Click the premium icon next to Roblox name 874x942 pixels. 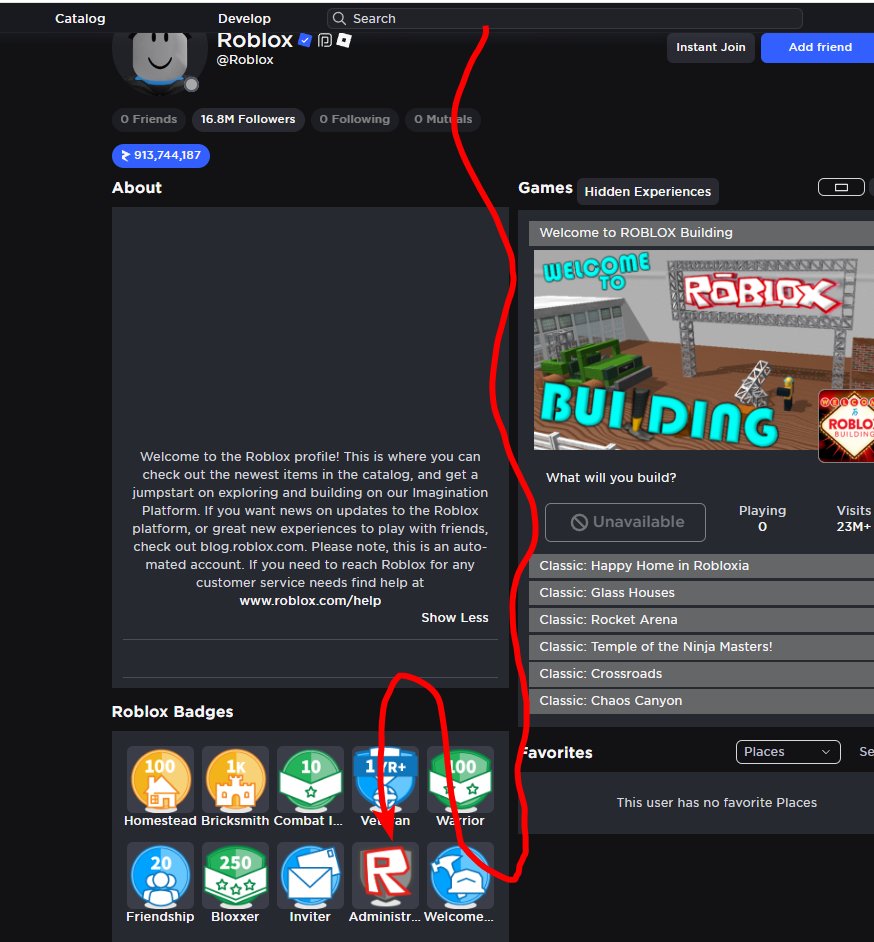(x=324, y=40)
